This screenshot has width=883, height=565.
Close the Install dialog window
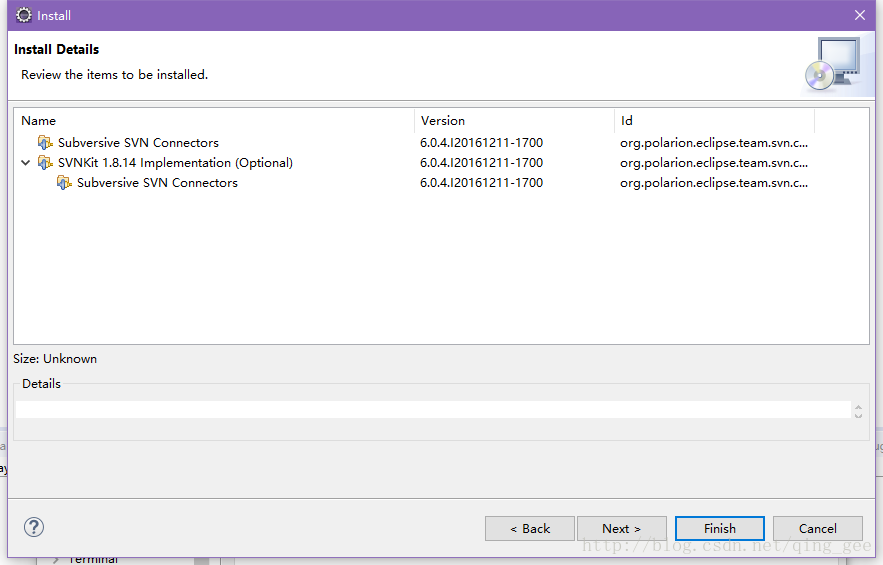coord(860,15)
